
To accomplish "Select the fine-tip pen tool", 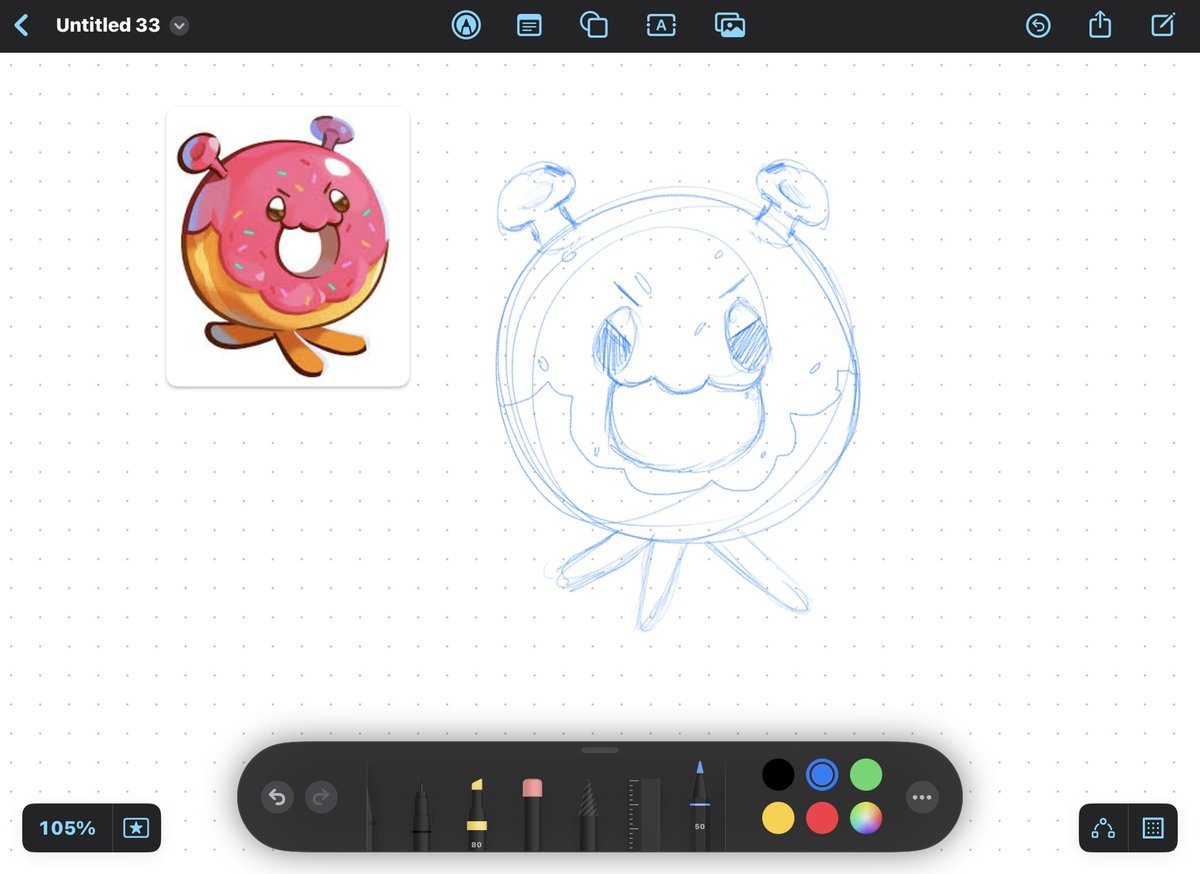I will (370, 808).
